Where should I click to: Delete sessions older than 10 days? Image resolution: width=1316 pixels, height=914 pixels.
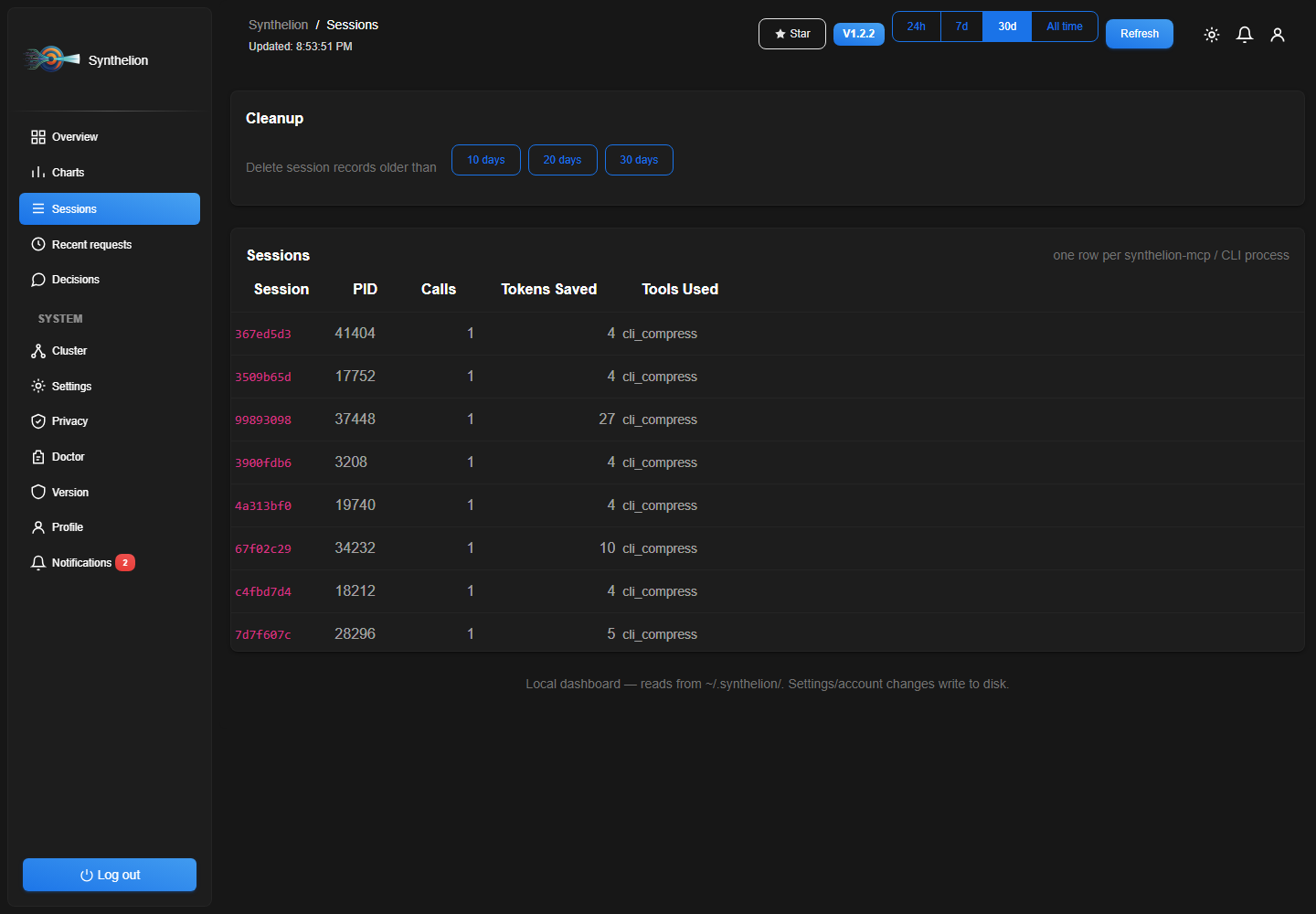(x=486, y=160)
